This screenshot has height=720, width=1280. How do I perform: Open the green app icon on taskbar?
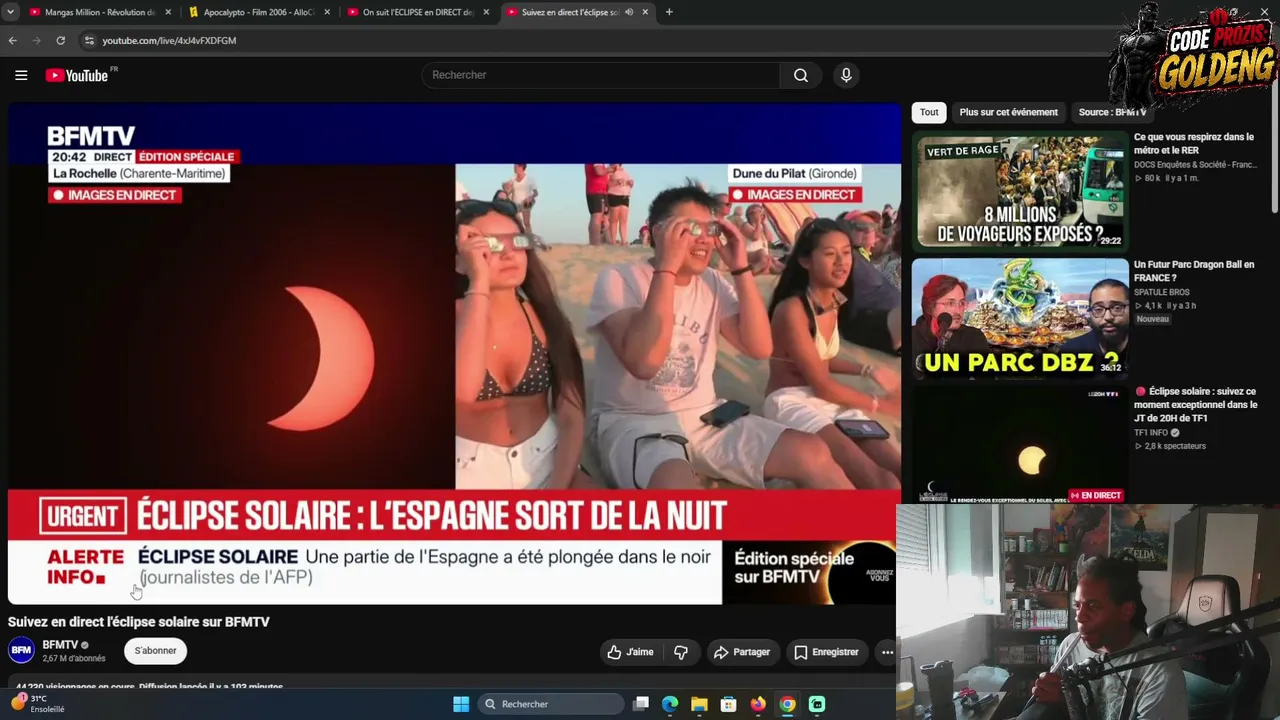click(817, 704)
